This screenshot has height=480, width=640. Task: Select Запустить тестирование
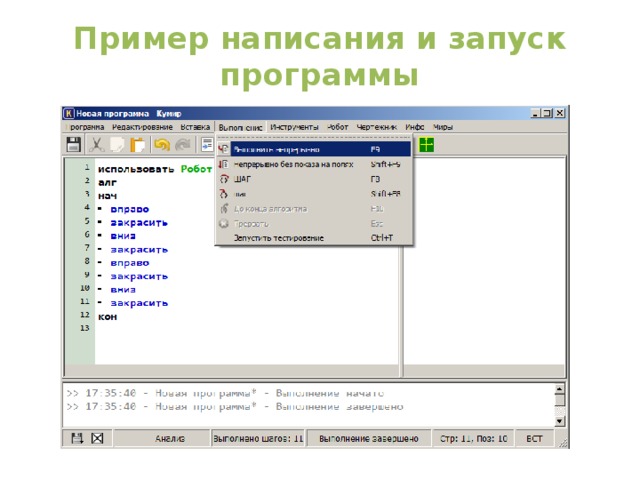(313, 238)
